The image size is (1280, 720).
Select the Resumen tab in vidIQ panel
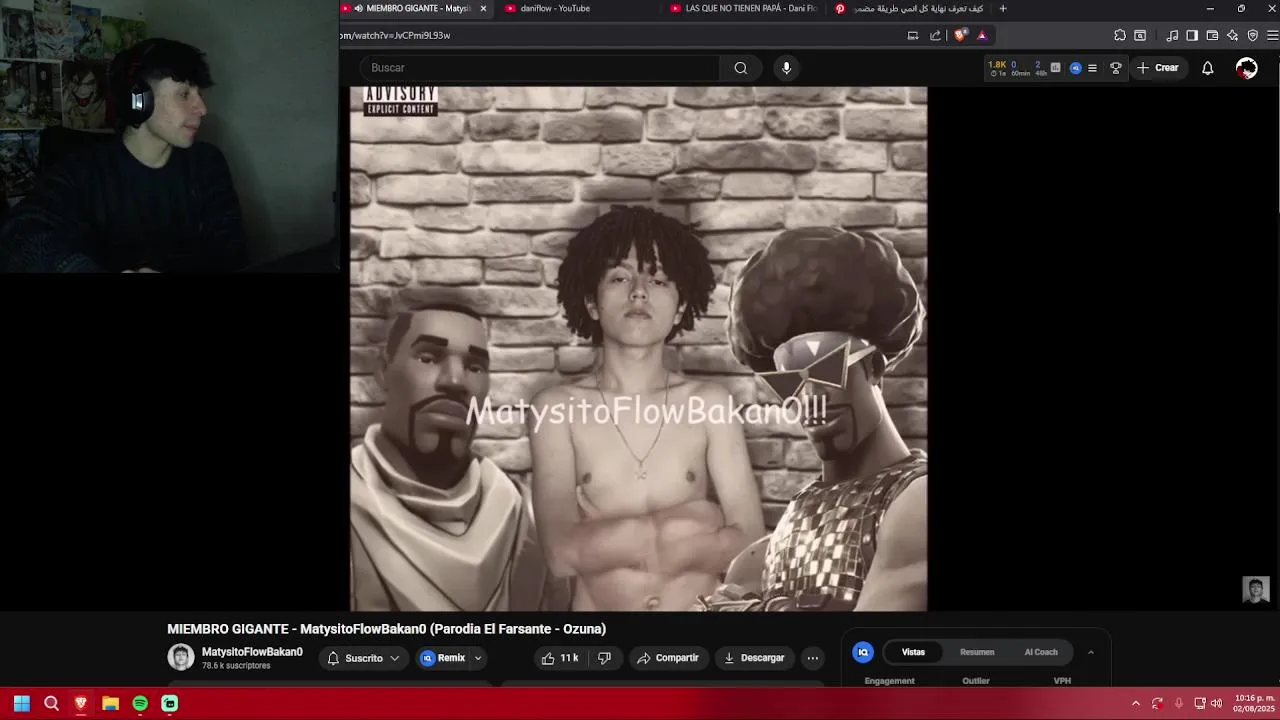click(977, 652)
